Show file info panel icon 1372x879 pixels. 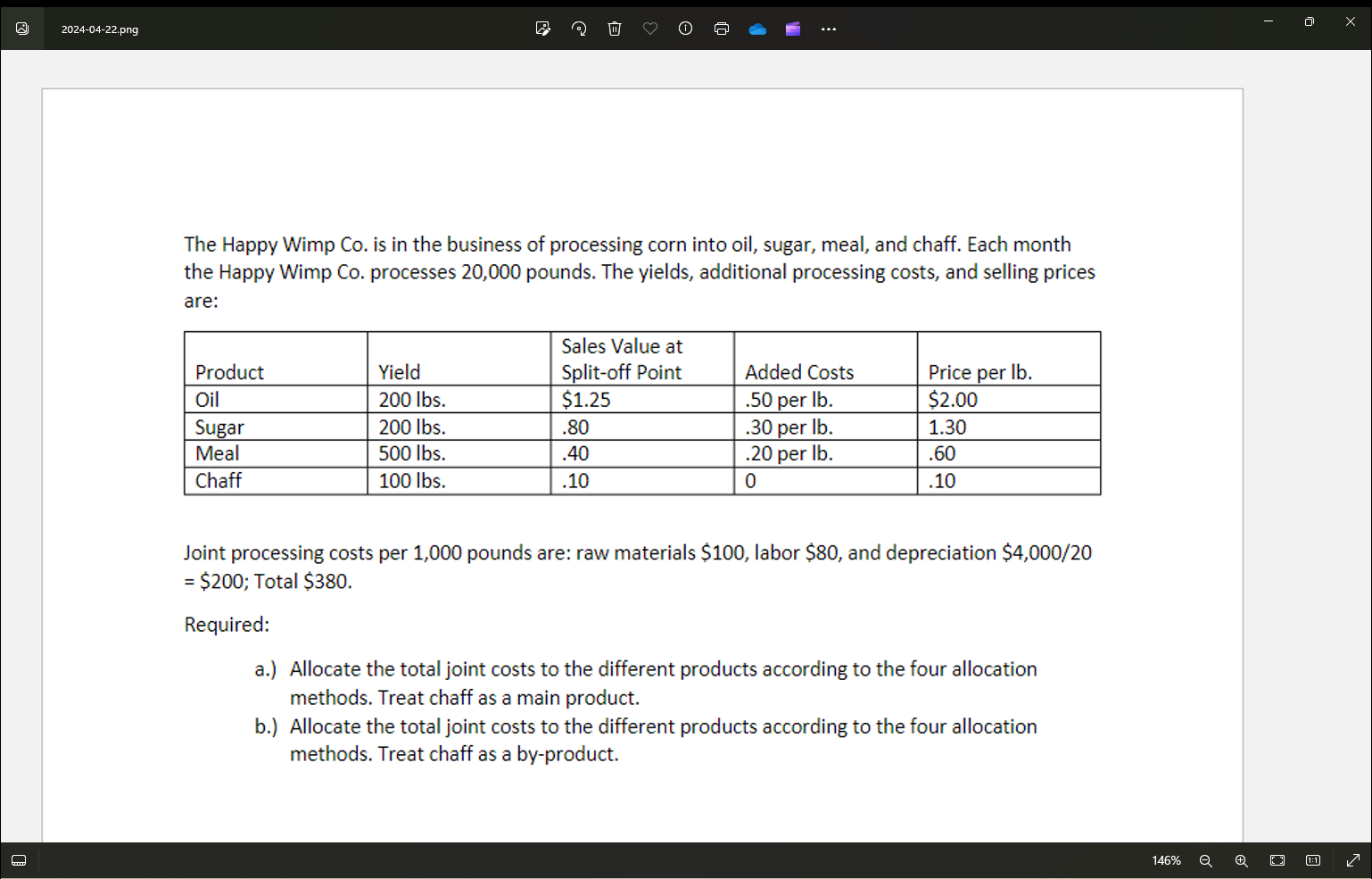(x=685, y=29)
